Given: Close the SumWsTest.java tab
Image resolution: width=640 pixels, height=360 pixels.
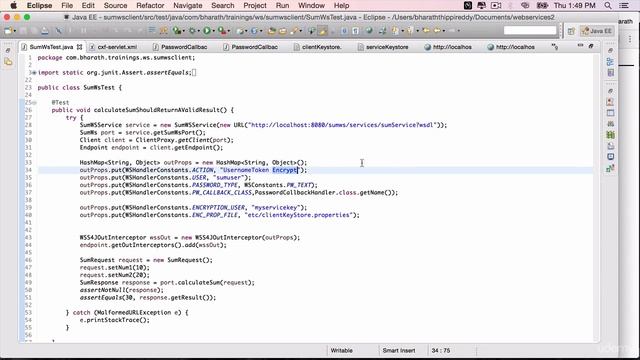Looking at the screenshot, I should point(79,47).
